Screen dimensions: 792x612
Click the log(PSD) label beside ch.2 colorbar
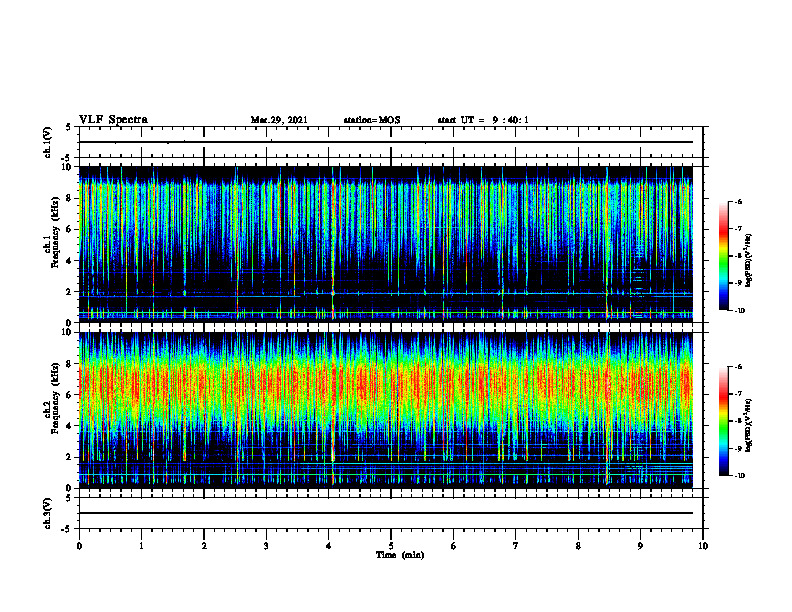tap(748, 425)
